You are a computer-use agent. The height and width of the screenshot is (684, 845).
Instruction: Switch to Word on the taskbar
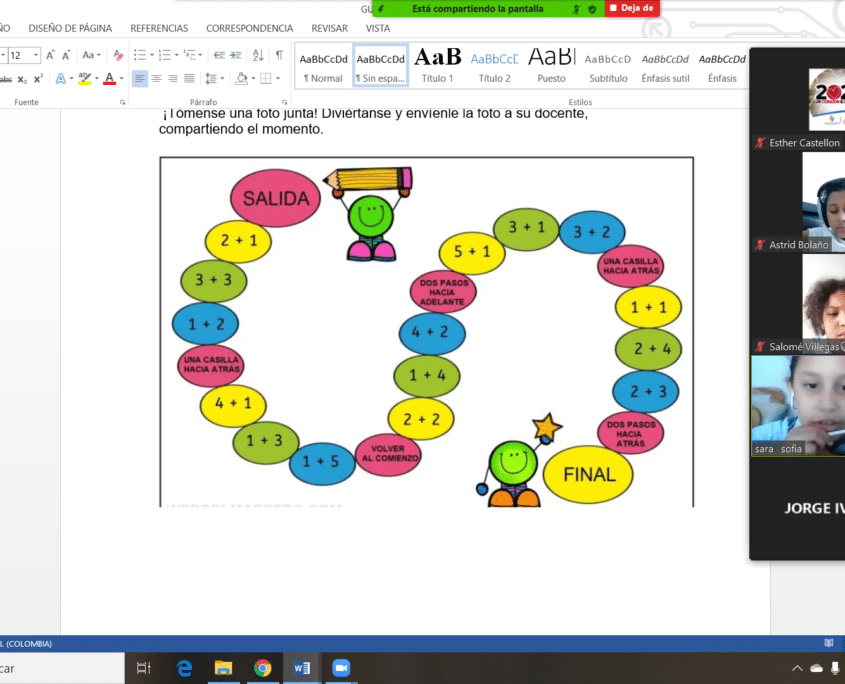coord(302,668)
